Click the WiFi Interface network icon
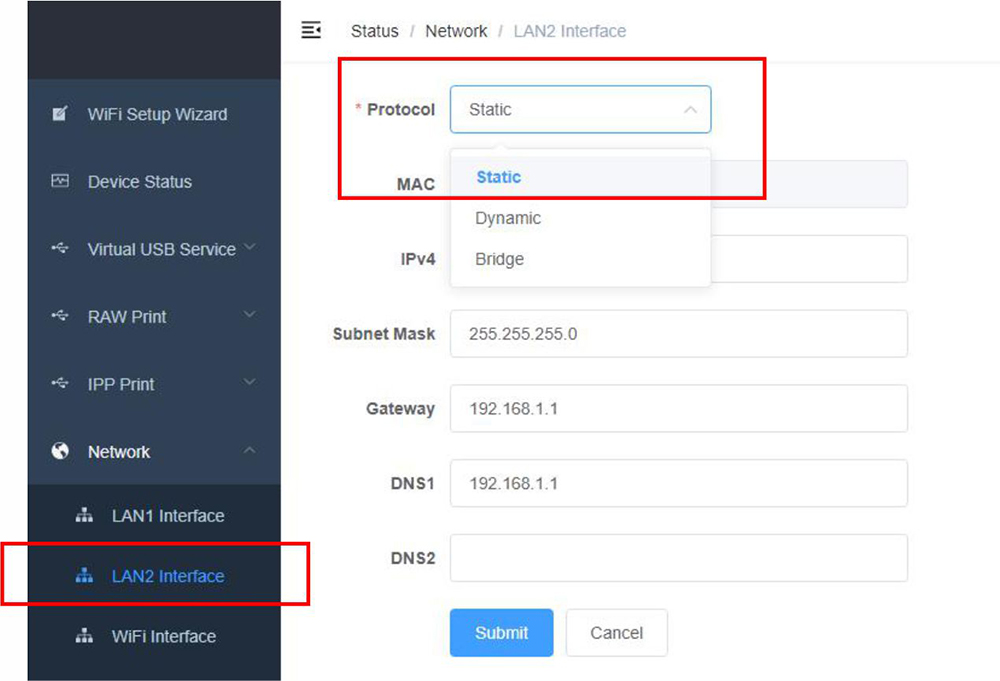 pos(84,636)
